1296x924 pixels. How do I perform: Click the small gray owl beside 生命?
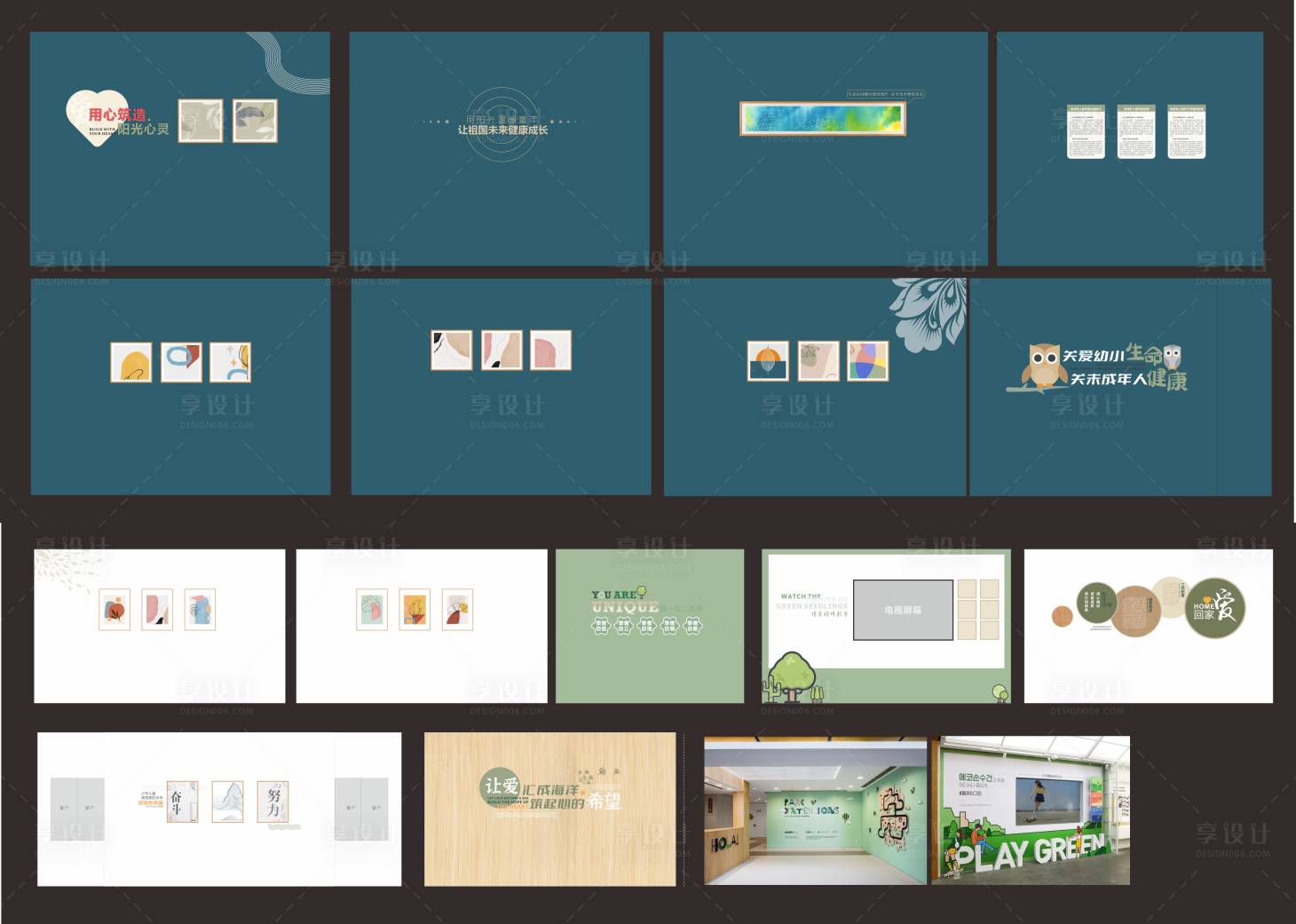coord(1172,357)
